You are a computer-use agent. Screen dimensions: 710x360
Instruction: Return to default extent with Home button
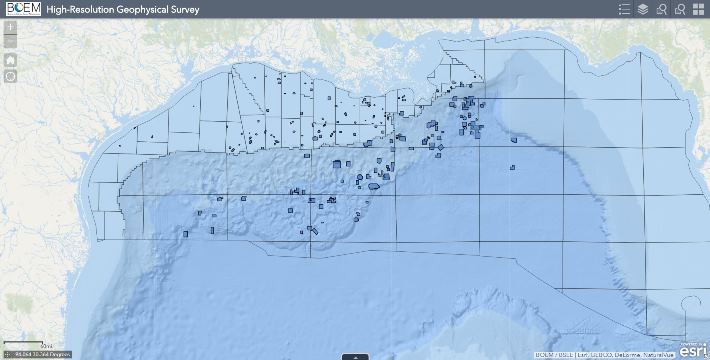pos(10,60)
